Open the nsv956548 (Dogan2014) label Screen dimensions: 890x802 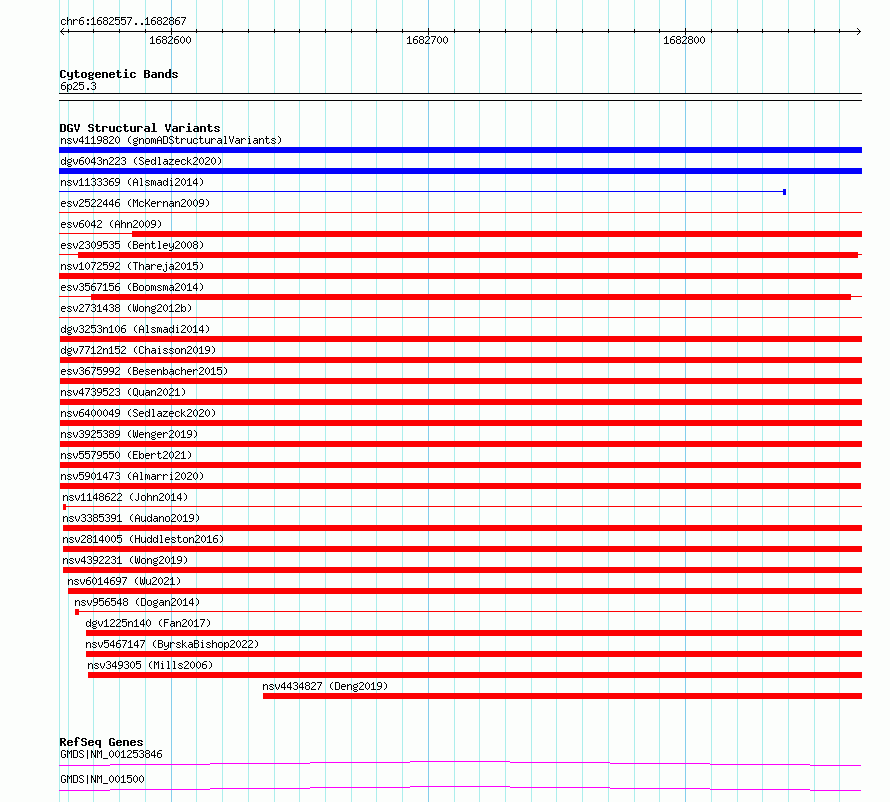click(x=137, y=602)
